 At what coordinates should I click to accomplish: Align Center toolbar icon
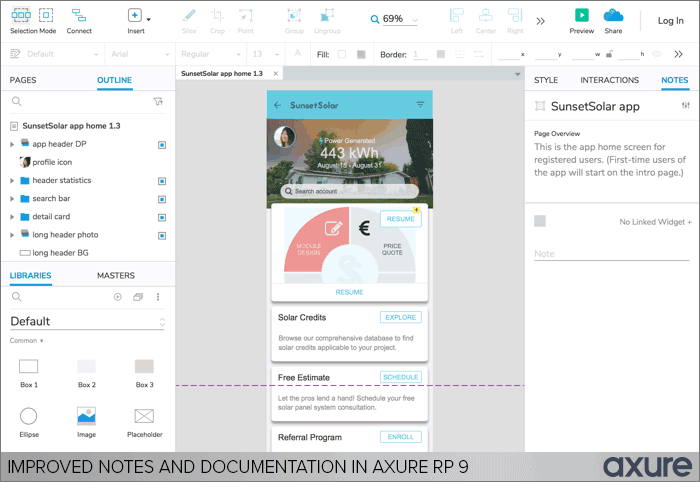point(486,16)
